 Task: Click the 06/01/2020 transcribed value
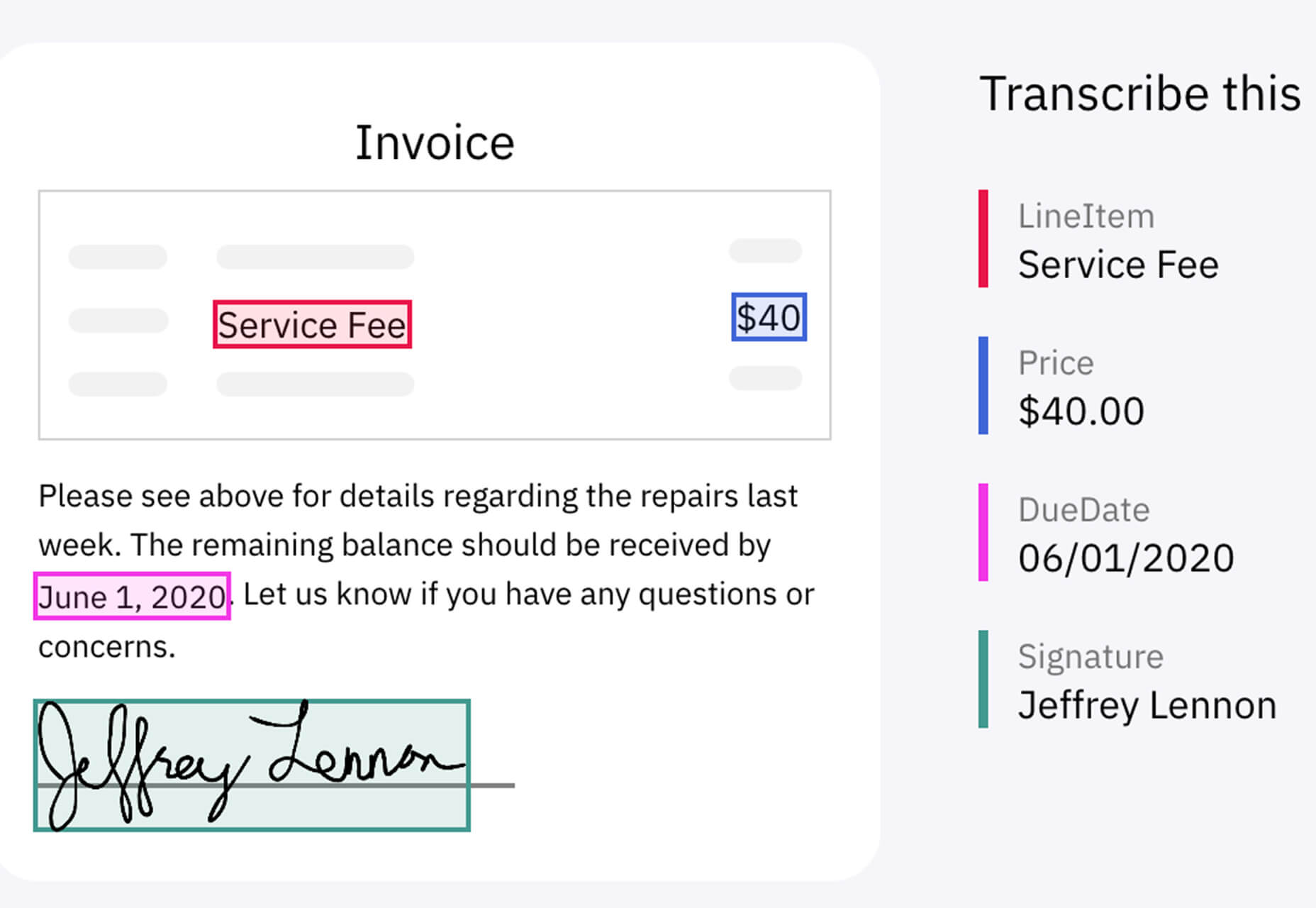1126,558
